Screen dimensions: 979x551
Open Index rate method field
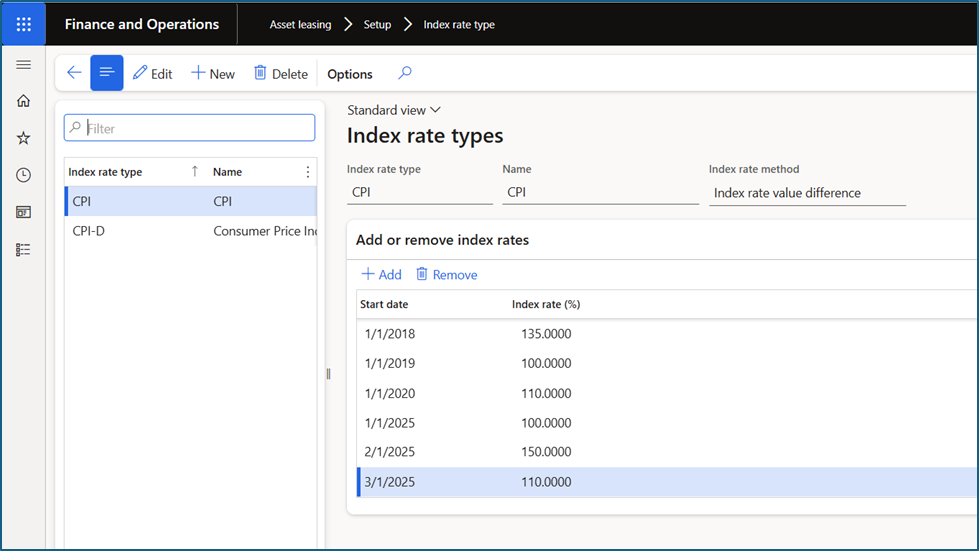[x=806, y=193]
